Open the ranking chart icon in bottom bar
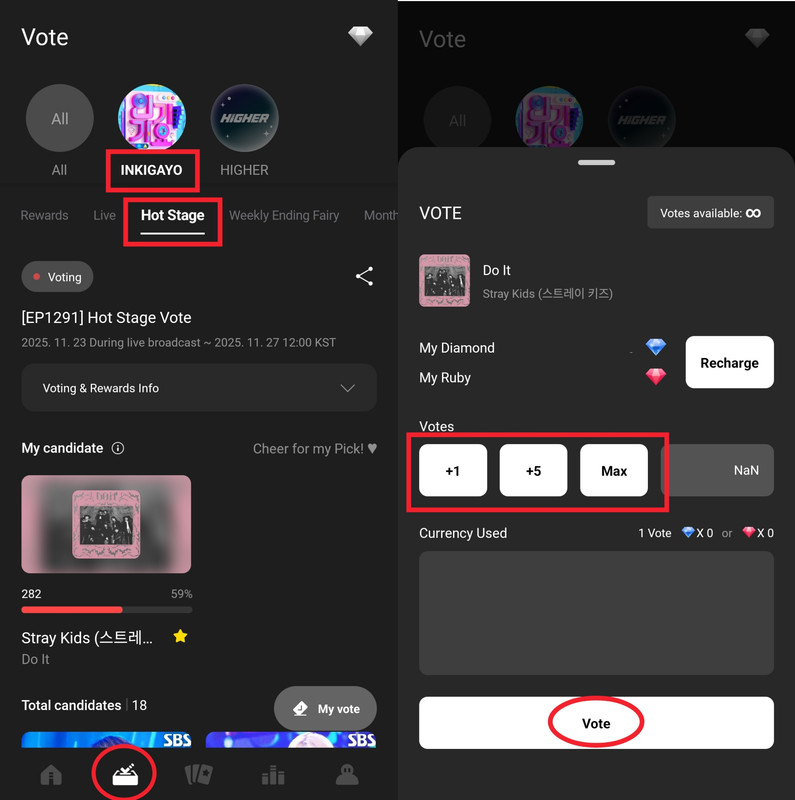Viewport: 795px width, 800px height. [273, 775]
